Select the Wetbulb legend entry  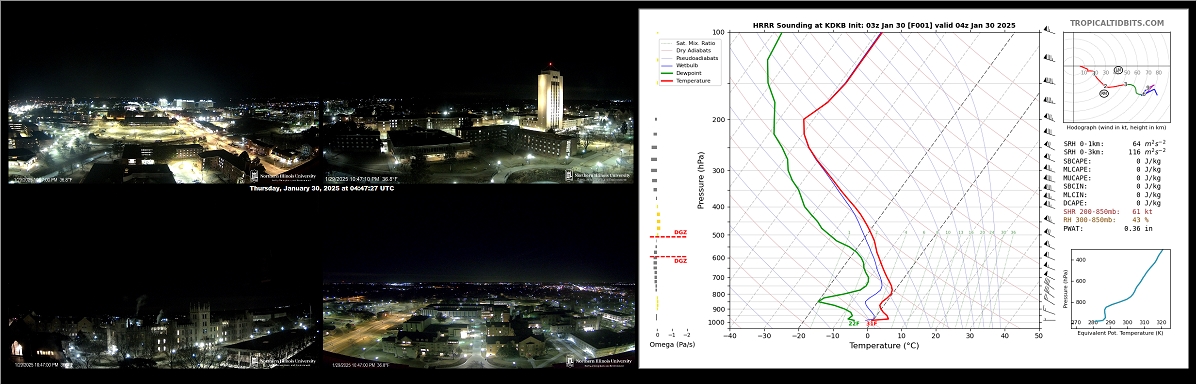point(683,66)
